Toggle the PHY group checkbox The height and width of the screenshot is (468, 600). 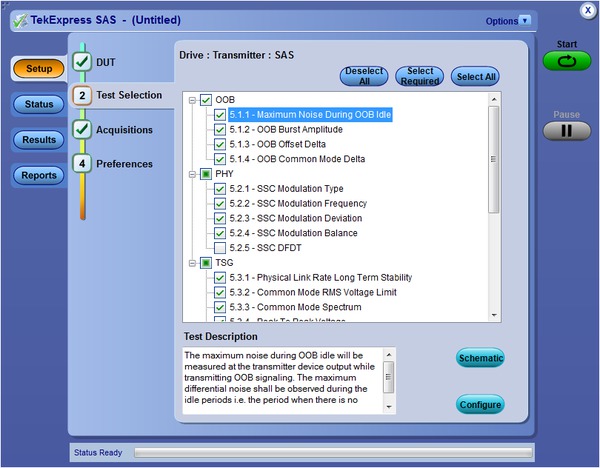[206, 174]
